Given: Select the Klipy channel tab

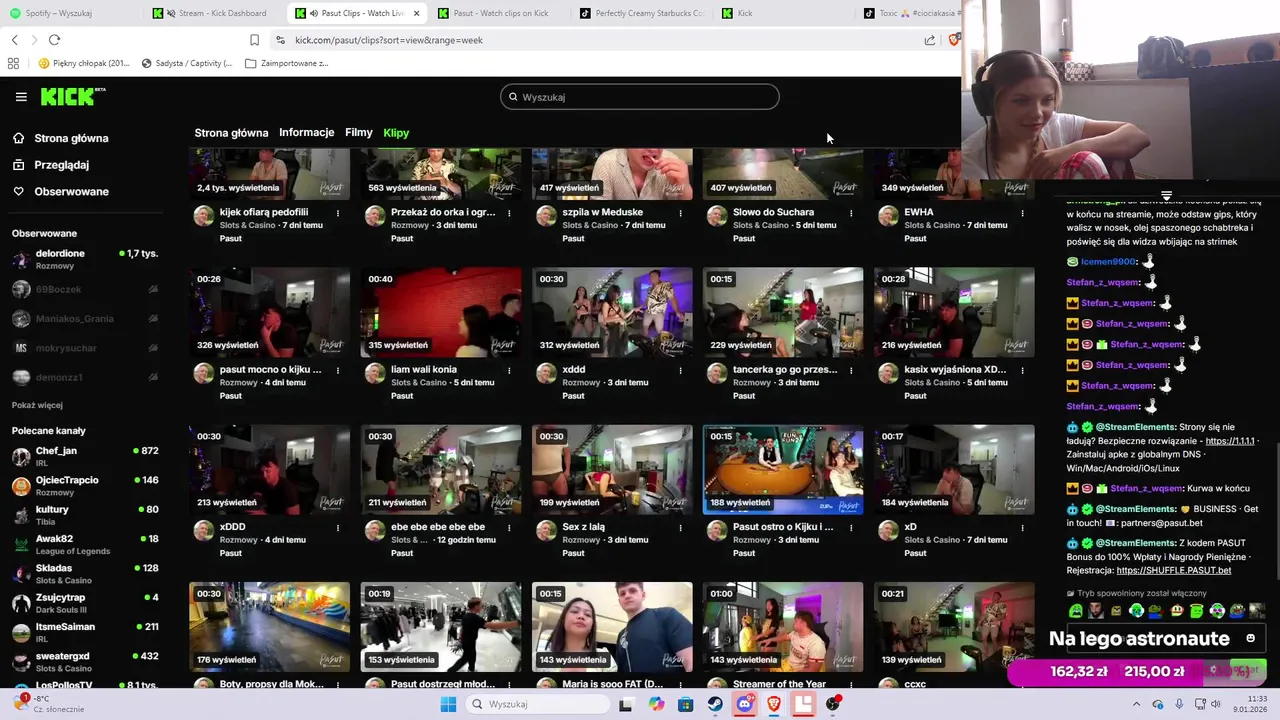Looking at the screenshot, I should click(396, 133).
